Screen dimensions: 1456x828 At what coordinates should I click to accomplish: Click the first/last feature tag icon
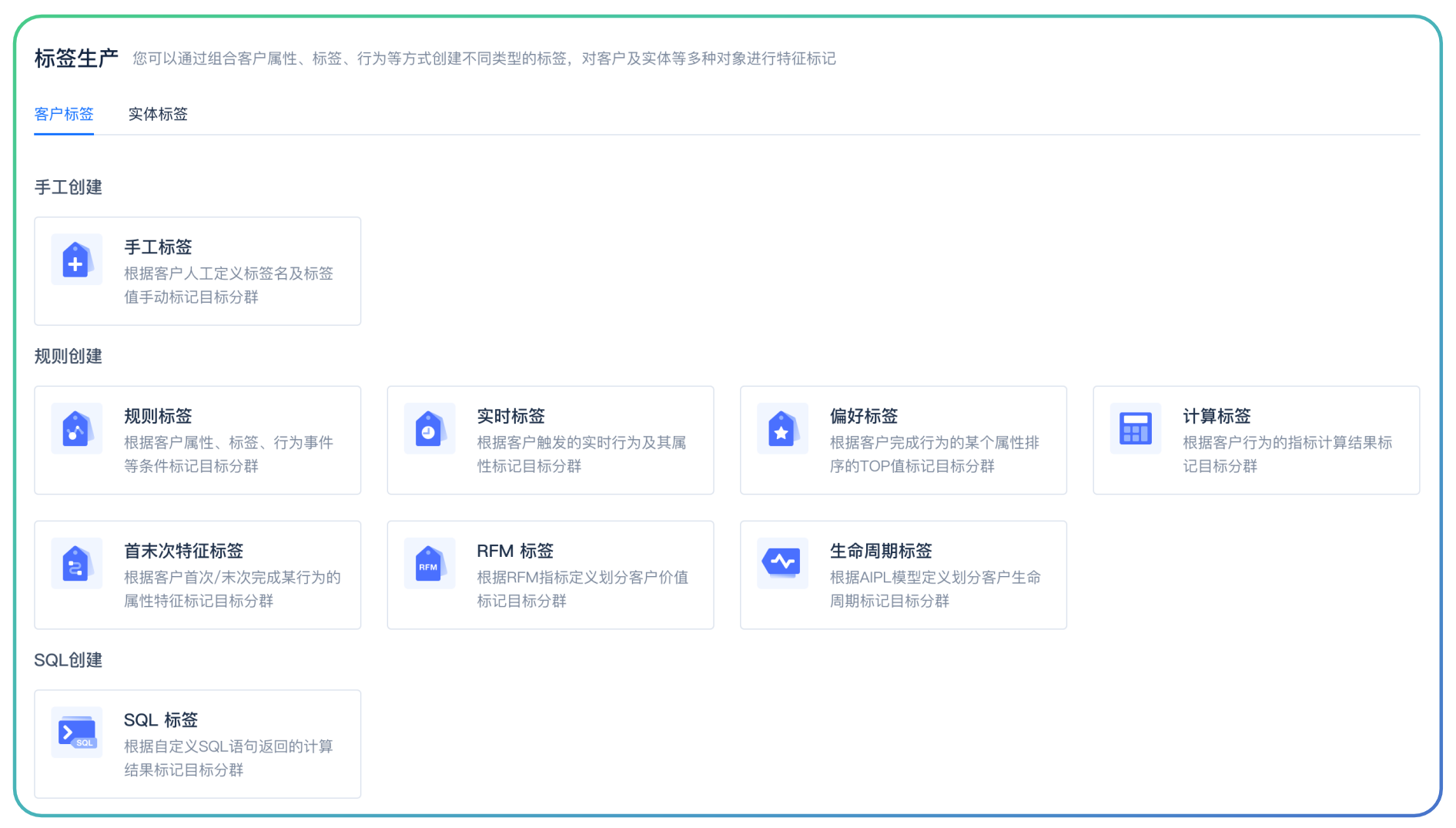(x=76, y=564)
